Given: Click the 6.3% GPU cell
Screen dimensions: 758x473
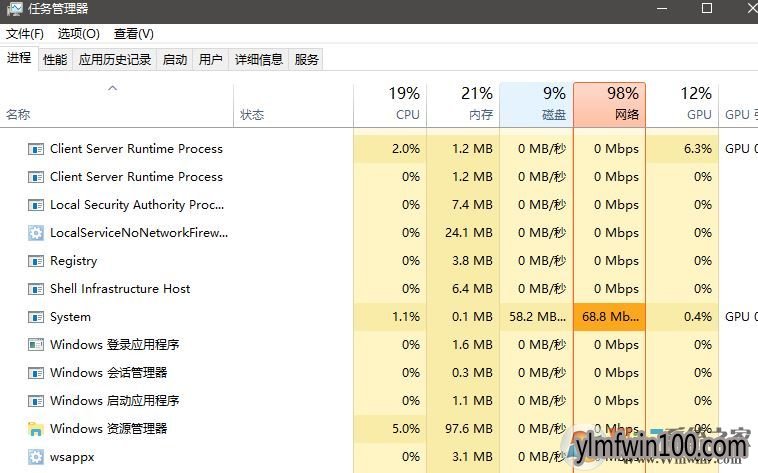Looking at the screenshot, I should [x=683, y=149].
